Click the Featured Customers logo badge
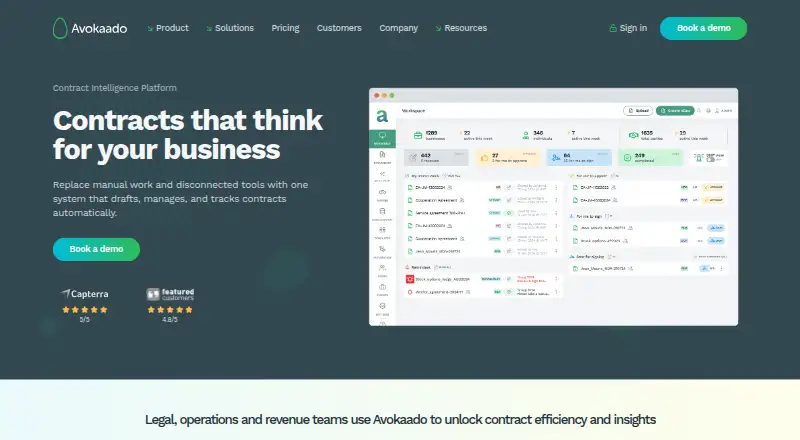800x440 pixels. pyautogui.click(x=170, y=294)
